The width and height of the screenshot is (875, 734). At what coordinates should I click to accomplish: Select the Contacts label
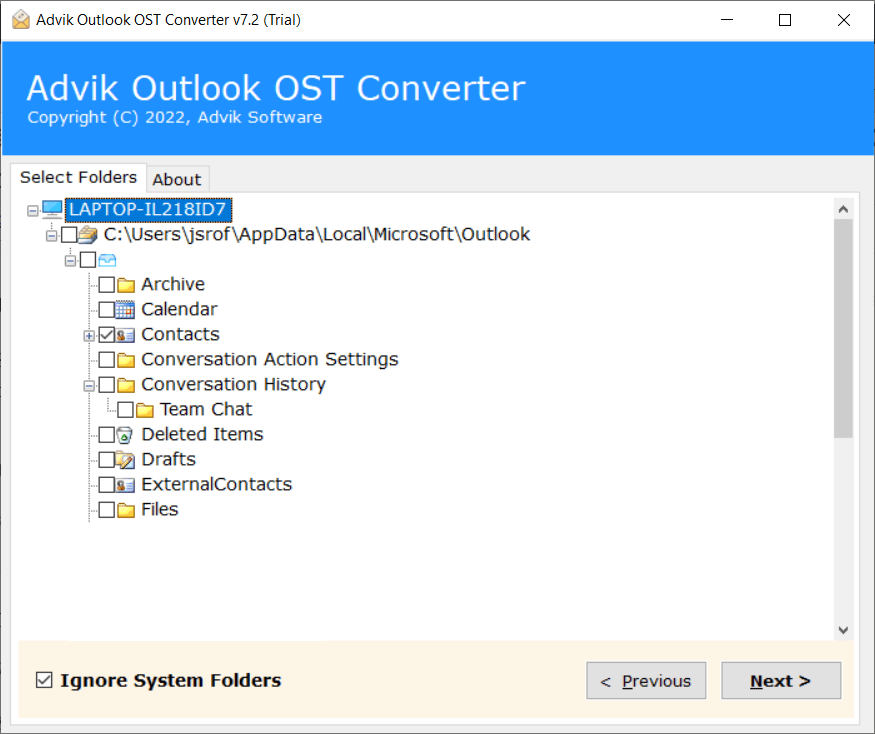pos(180,335)
